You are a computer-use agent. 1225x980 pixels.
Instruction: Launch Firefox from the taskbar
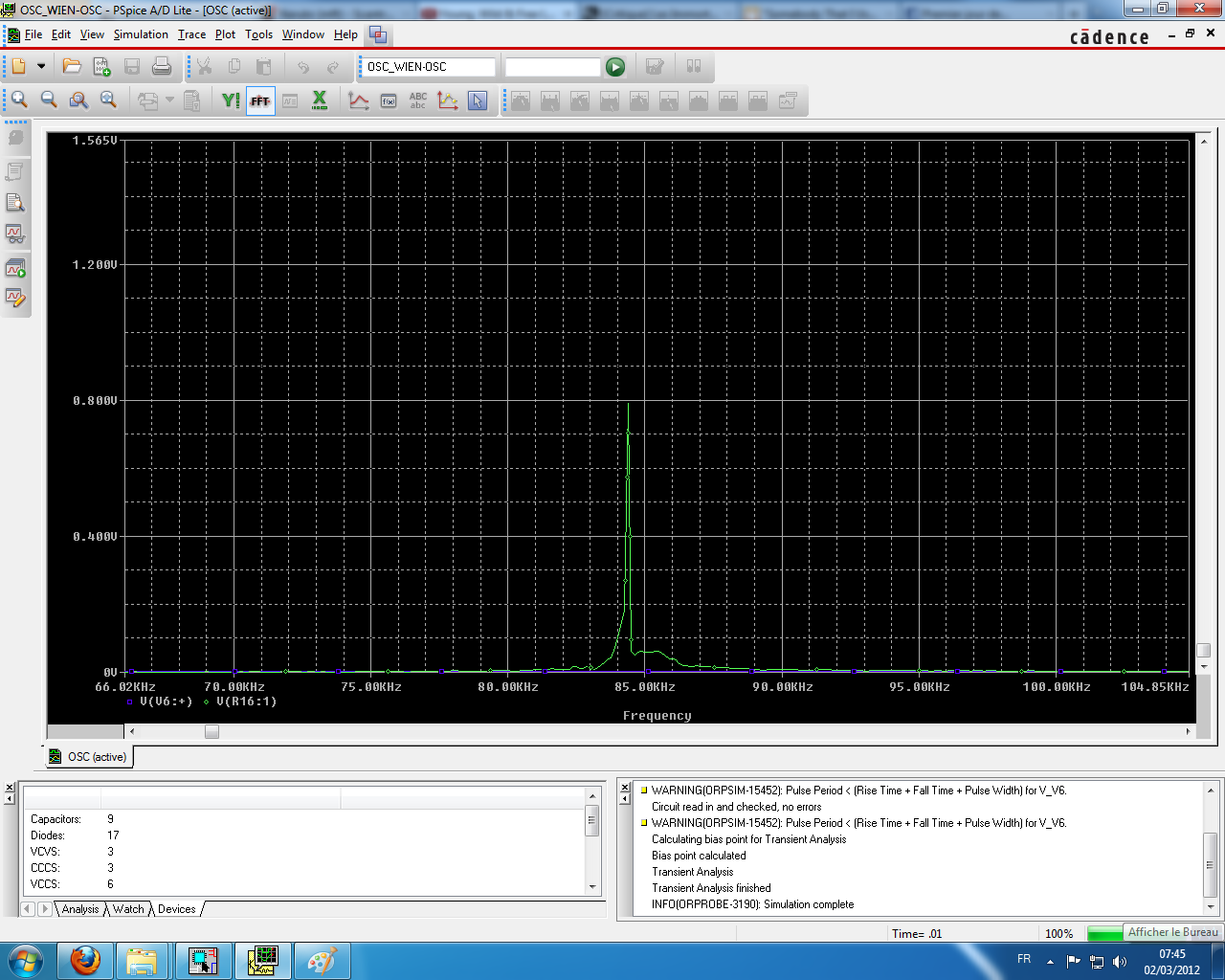(86, 961)
